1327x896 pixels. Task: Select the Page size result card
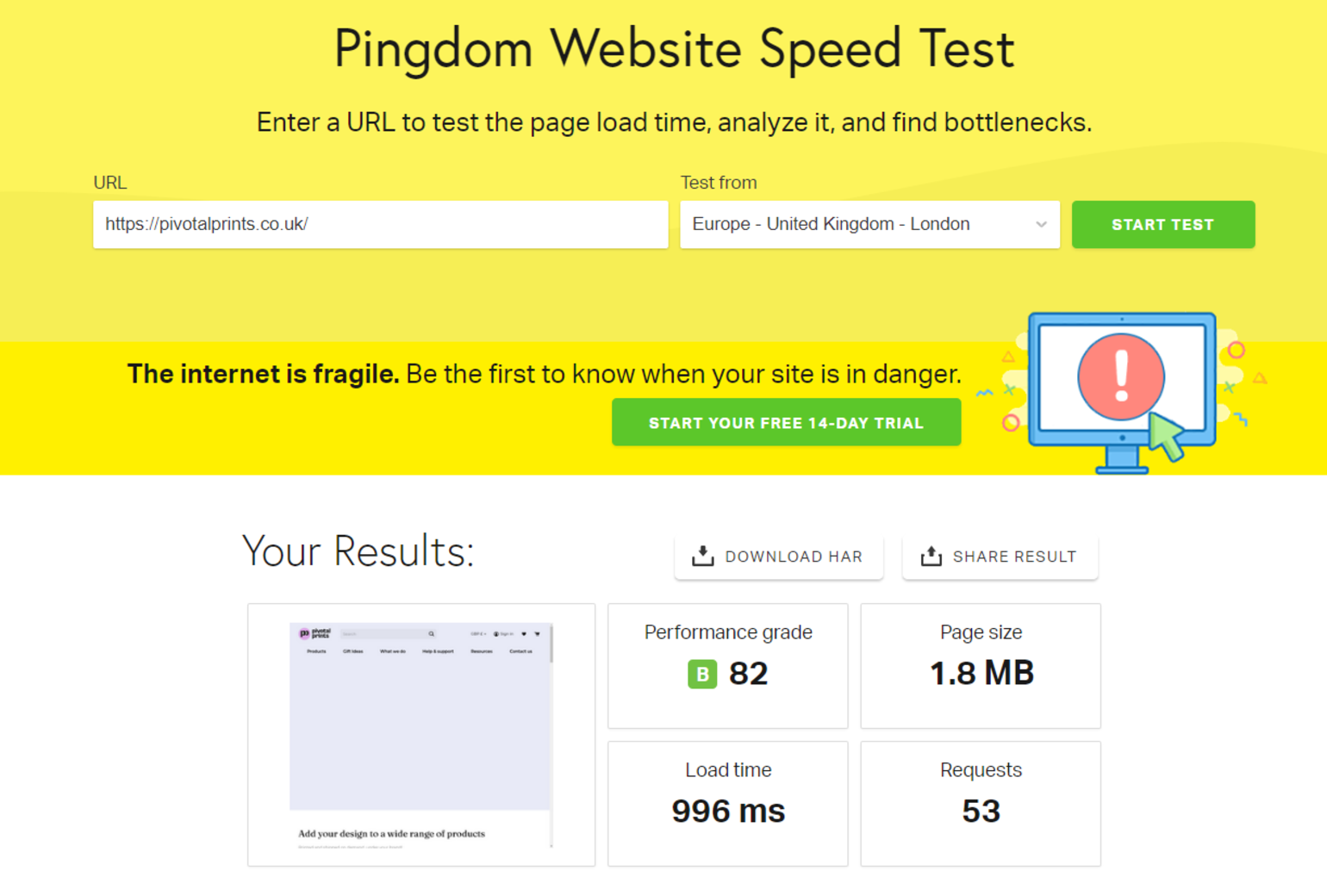pyautogui.click(x=981, y=666)
